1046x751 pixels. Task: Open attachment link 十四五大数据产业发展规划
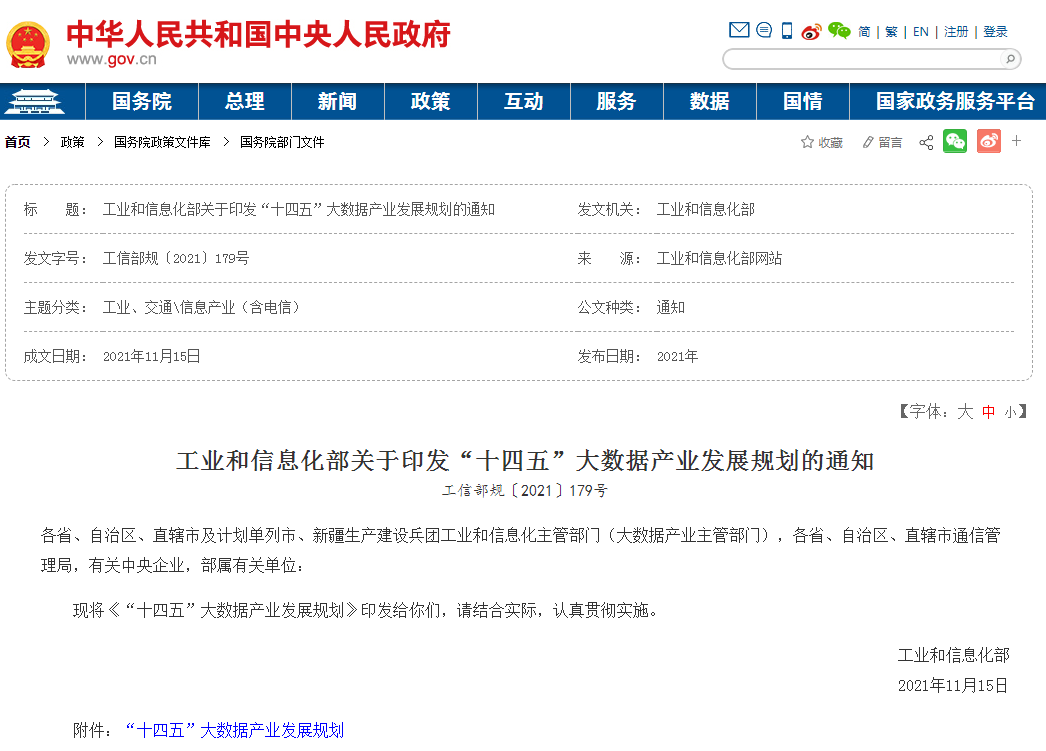232,730
